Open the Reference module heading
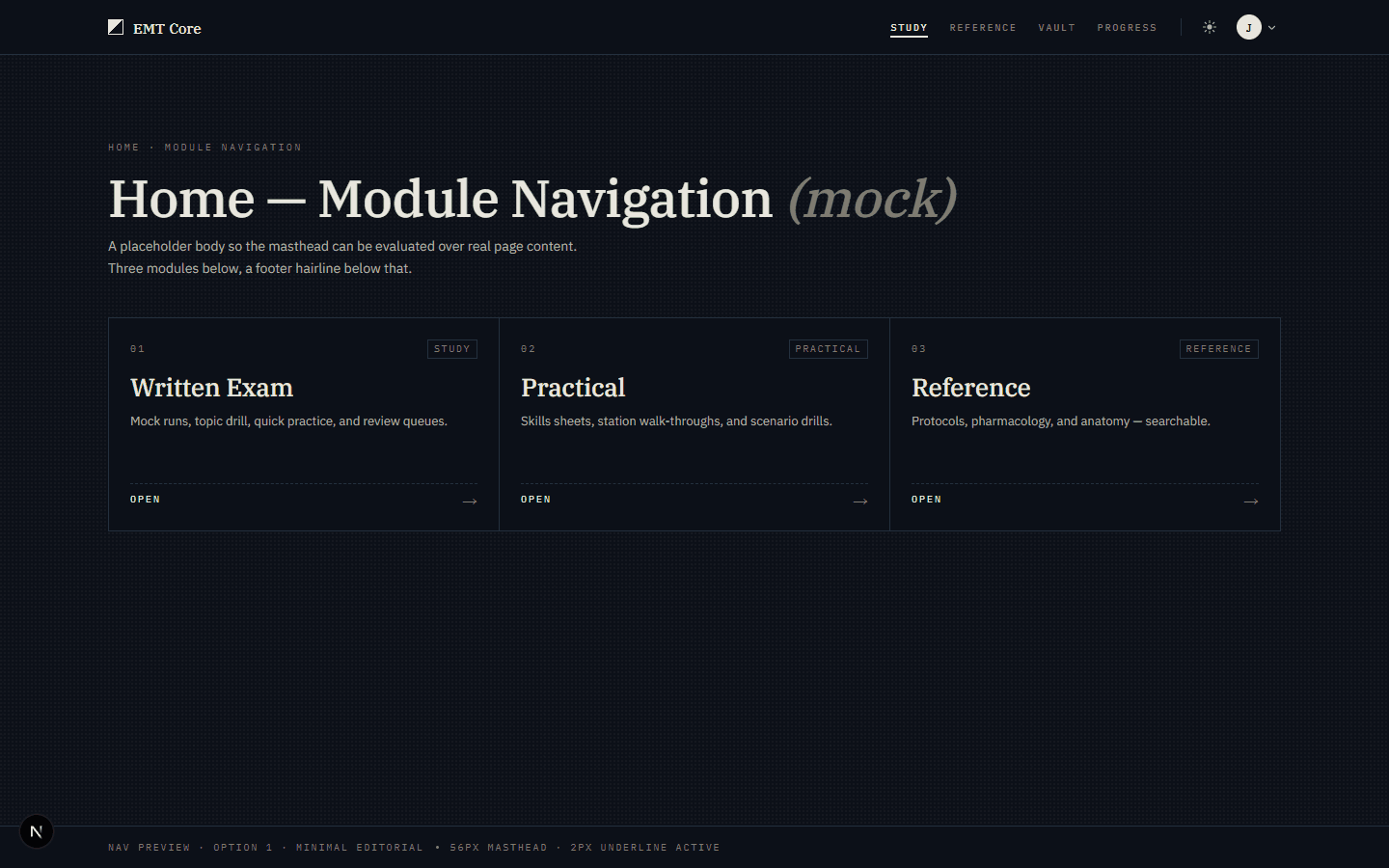This screenshot has height=868, width=1389. pyautogui.click(x=970, y=388)
